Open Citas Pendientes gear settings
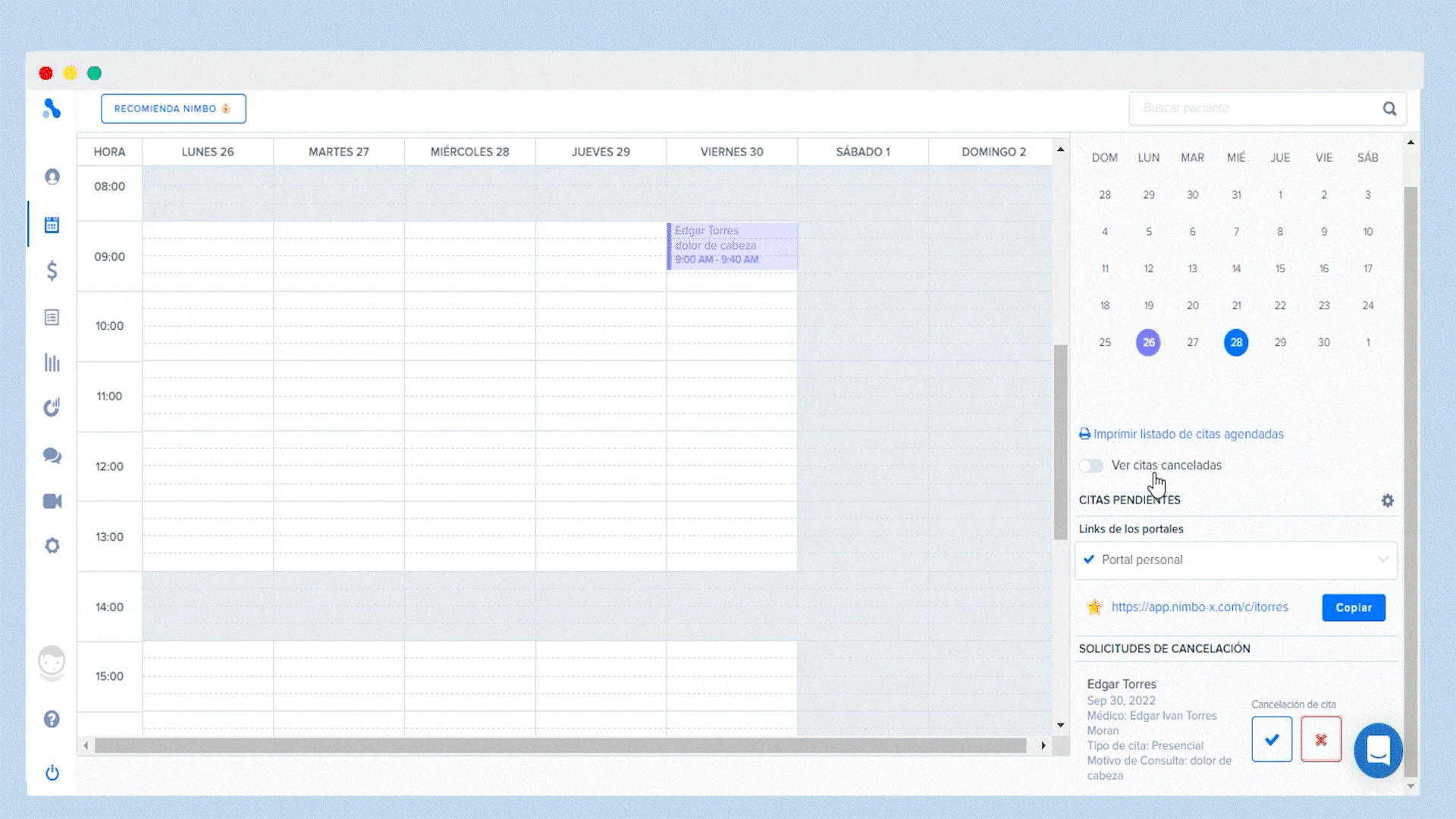 tap(1387, 500)
